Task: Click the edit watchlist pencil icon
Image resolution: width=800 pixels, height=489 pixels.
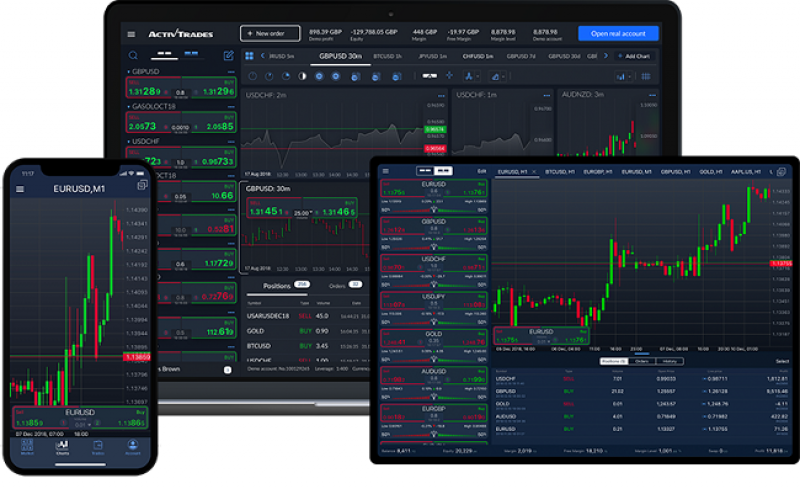Action: 228,55
